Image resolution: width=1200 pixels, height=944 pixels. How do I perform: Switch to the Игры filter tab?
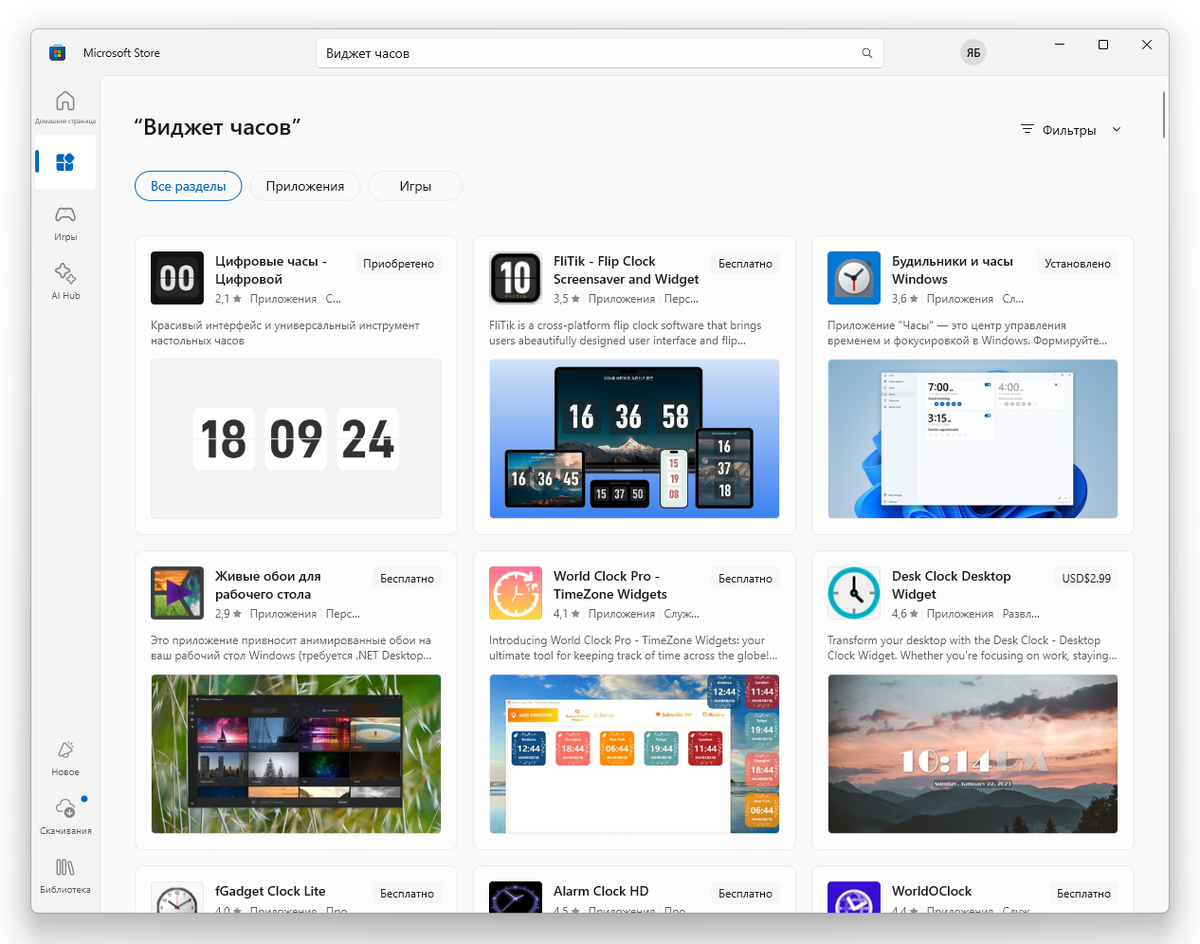tap(415, 186)
